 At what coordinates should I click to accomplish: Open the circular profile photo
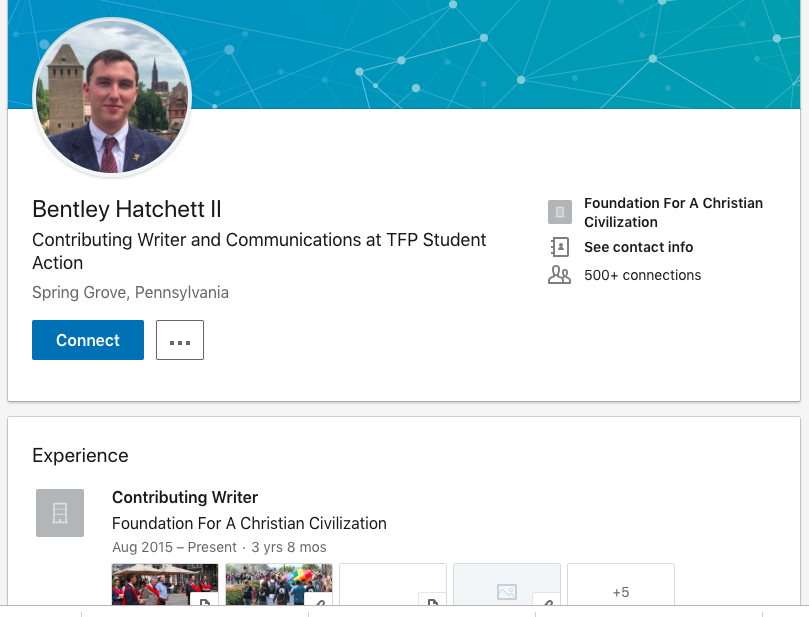point(112,97)
